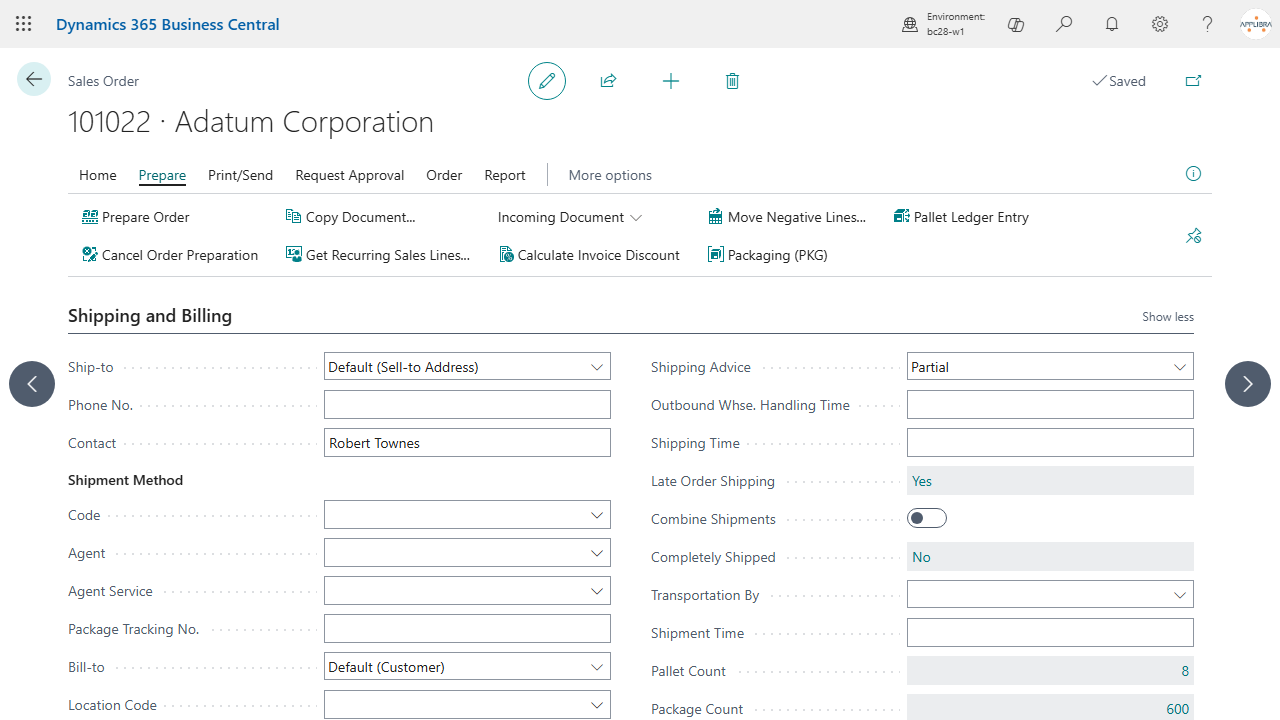Switch to the Home tab

(x=98, y=175)
